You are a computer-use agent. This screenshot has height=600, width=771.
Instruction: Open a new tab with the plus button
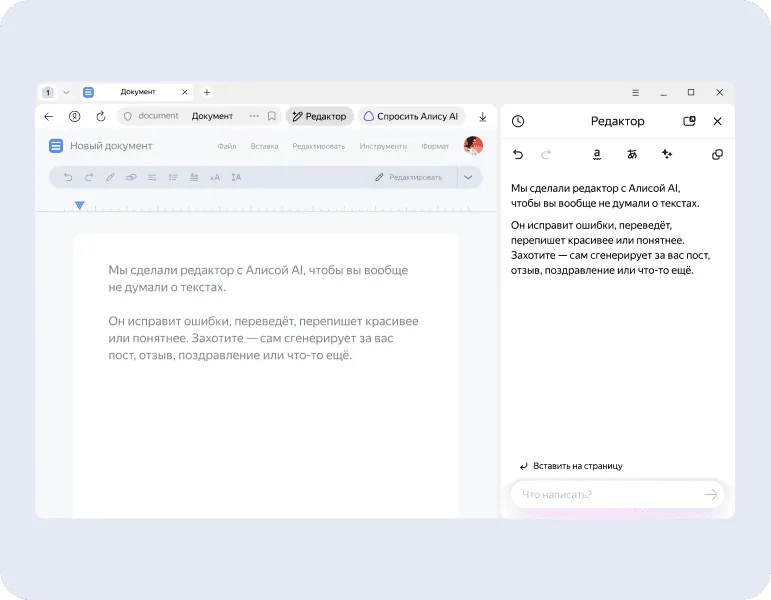tap(207, 92)
